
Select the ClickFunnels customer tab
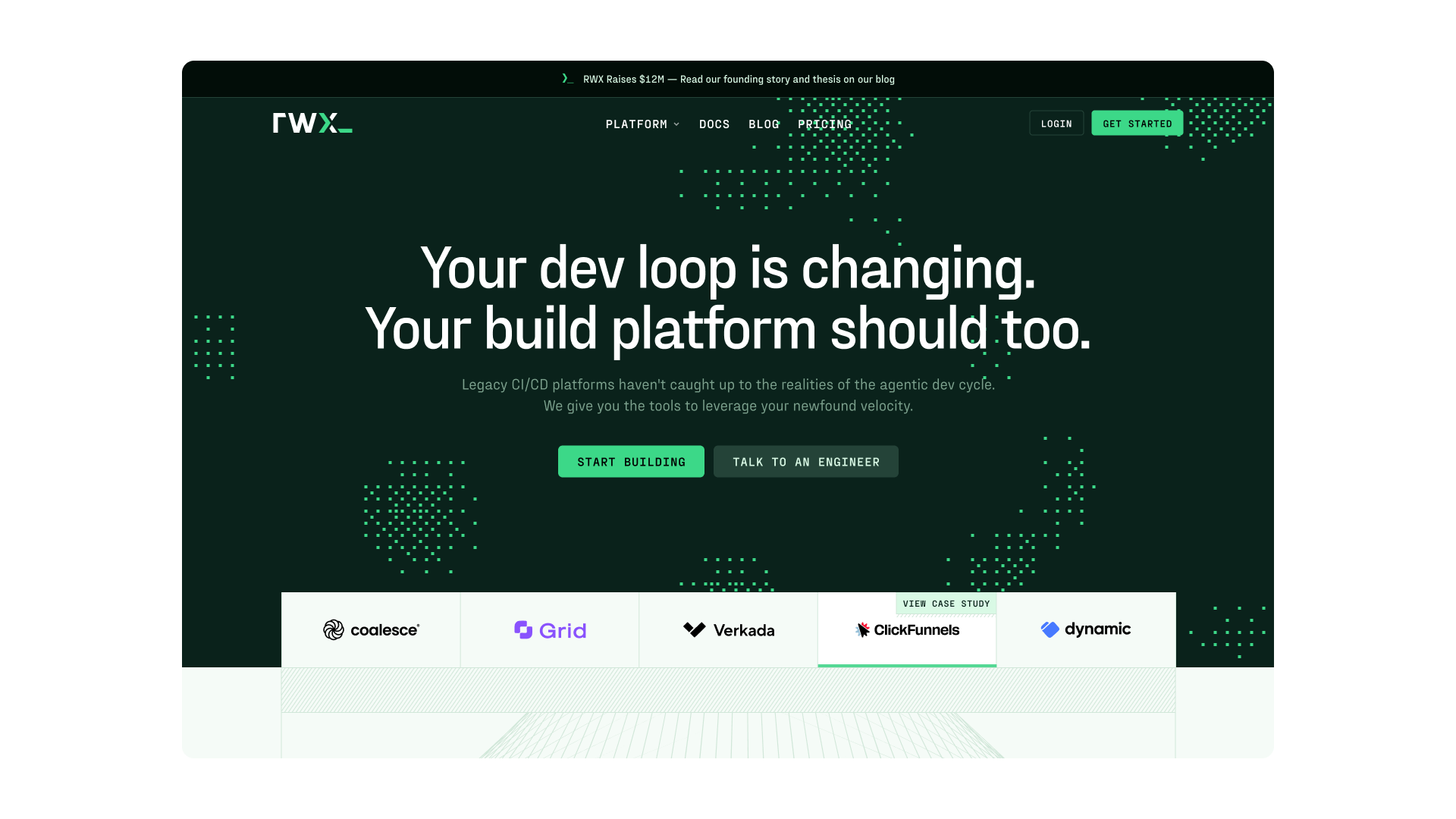(x=907, y=630)
